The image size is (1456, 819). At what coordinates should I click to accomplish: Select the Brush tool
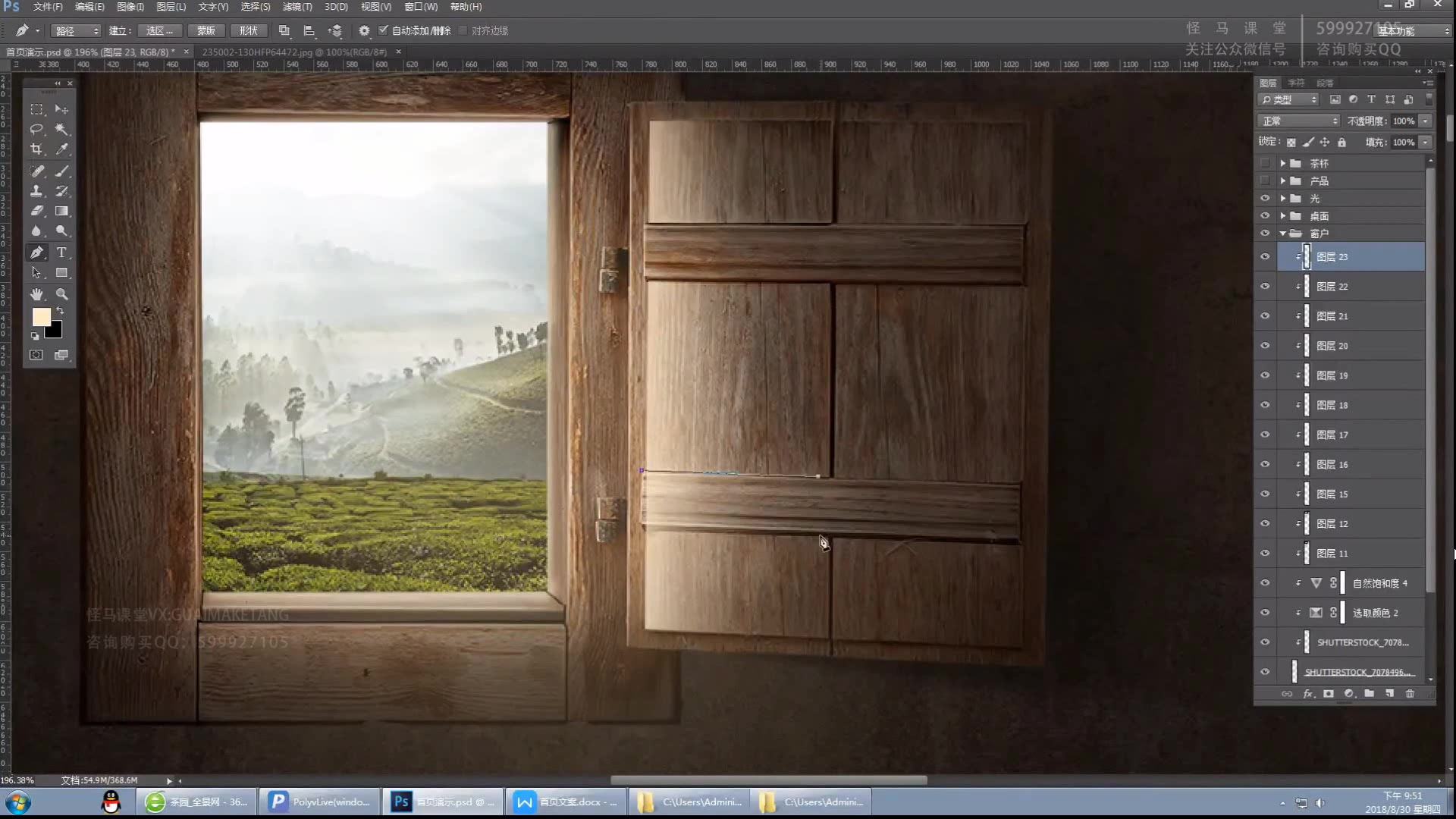62,171
